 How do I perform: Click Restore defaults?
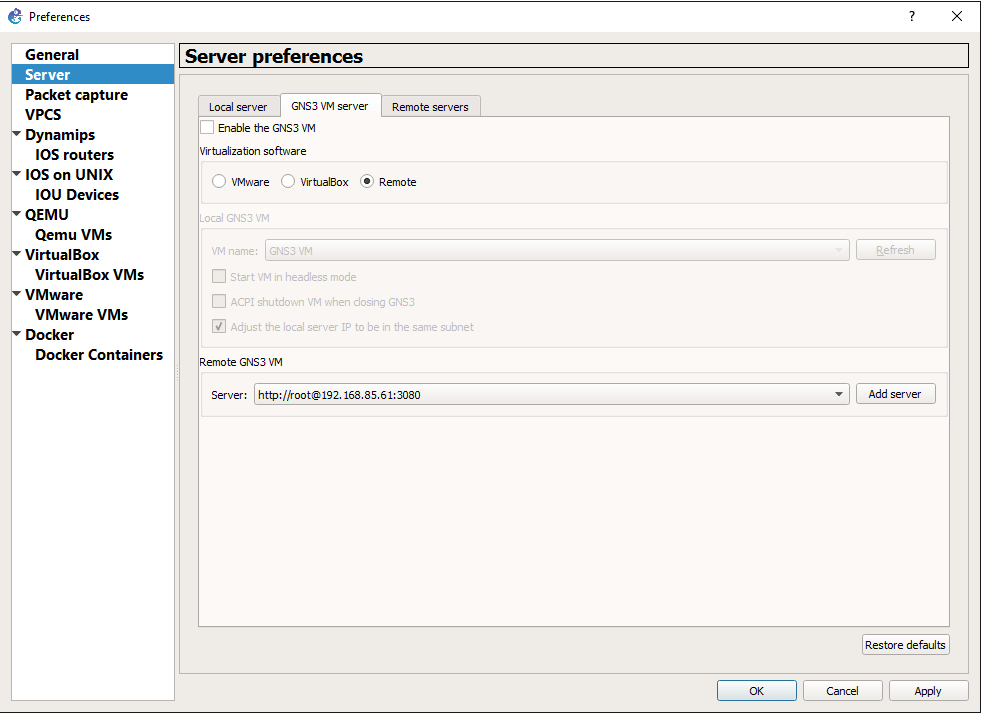[x=905, y=645]
